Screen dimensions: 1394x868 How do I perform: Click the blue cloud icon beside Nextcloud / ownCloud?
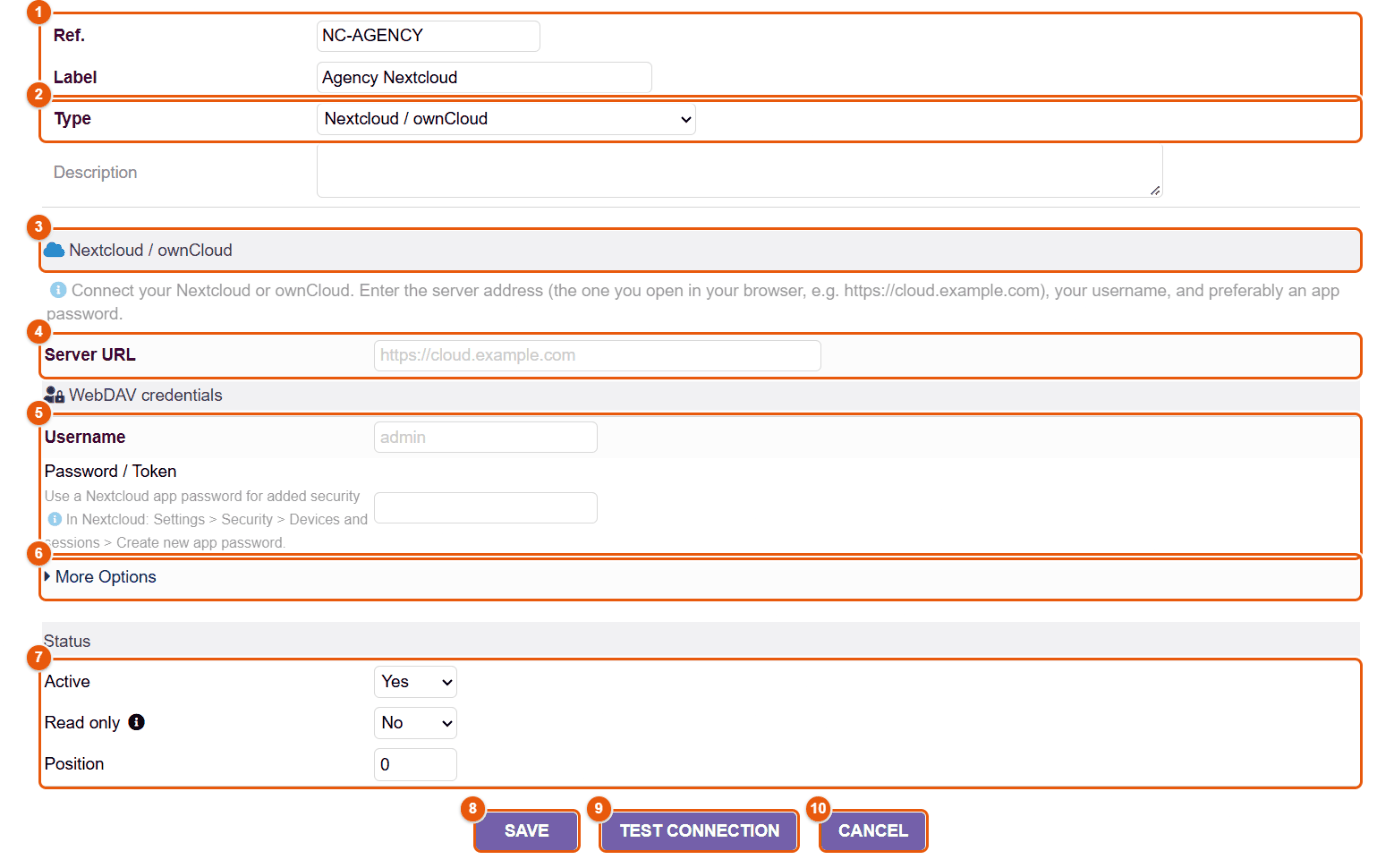(x=54, y=250)
